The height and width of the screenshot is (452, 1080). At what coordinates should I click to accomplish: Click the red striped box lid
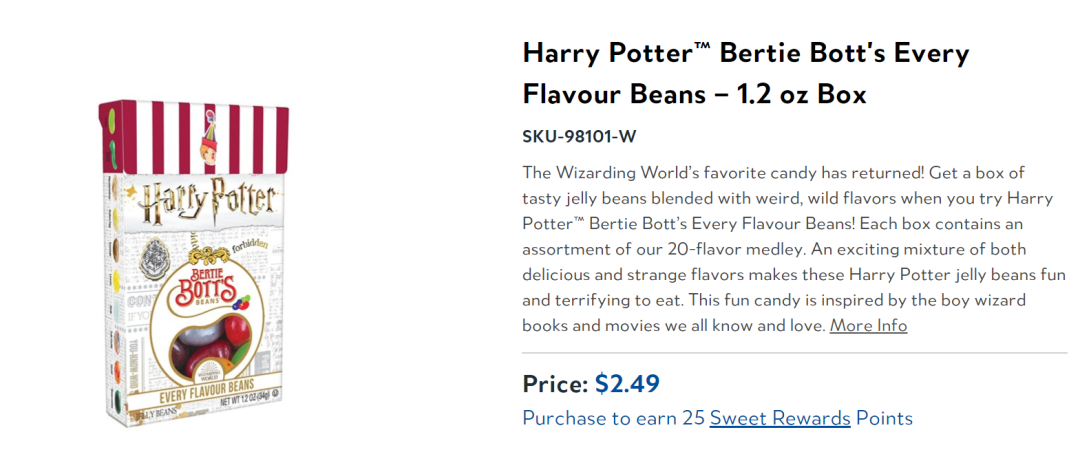click(194, 138)
